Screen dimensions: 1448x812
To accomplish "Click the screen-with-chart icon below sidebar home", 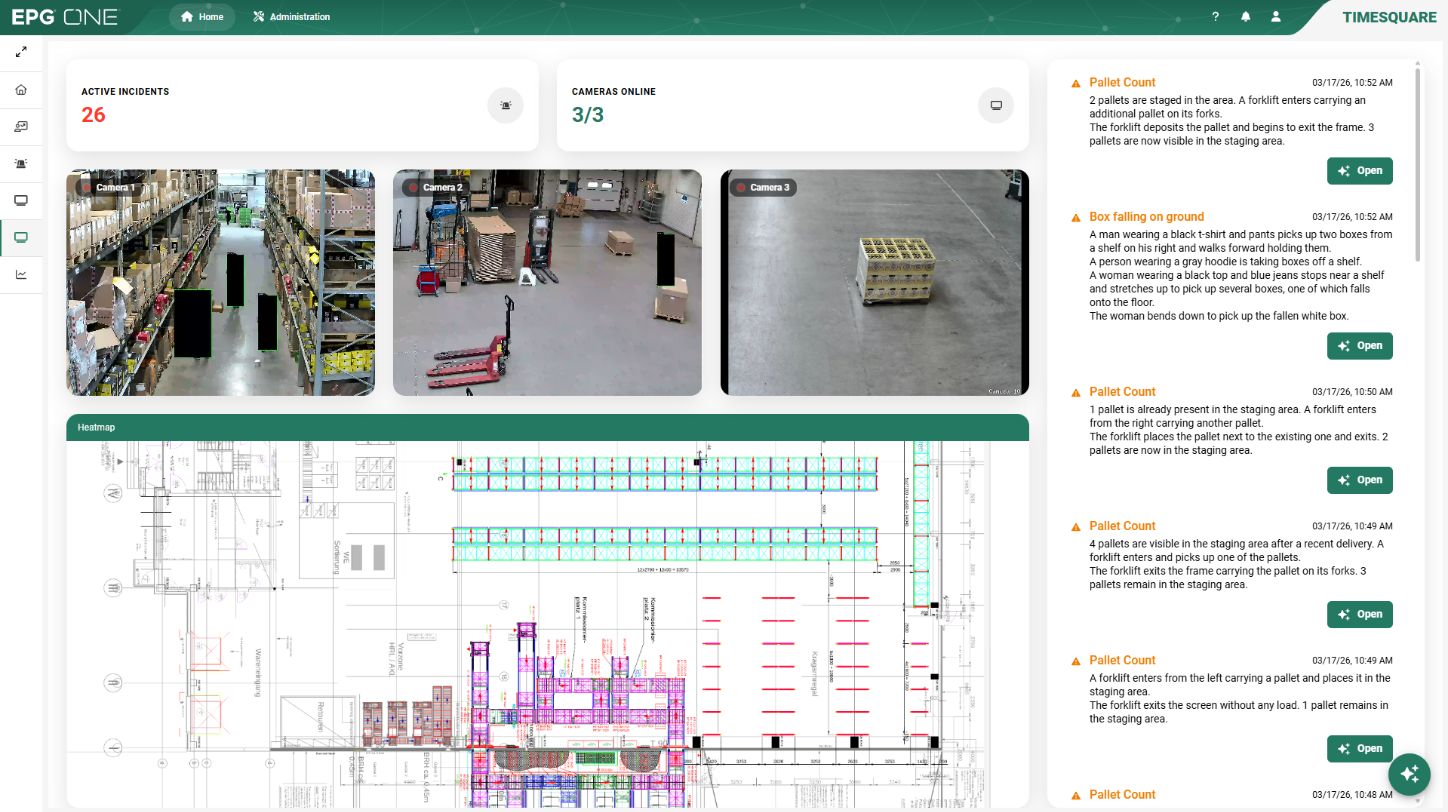I will point(21,127).
